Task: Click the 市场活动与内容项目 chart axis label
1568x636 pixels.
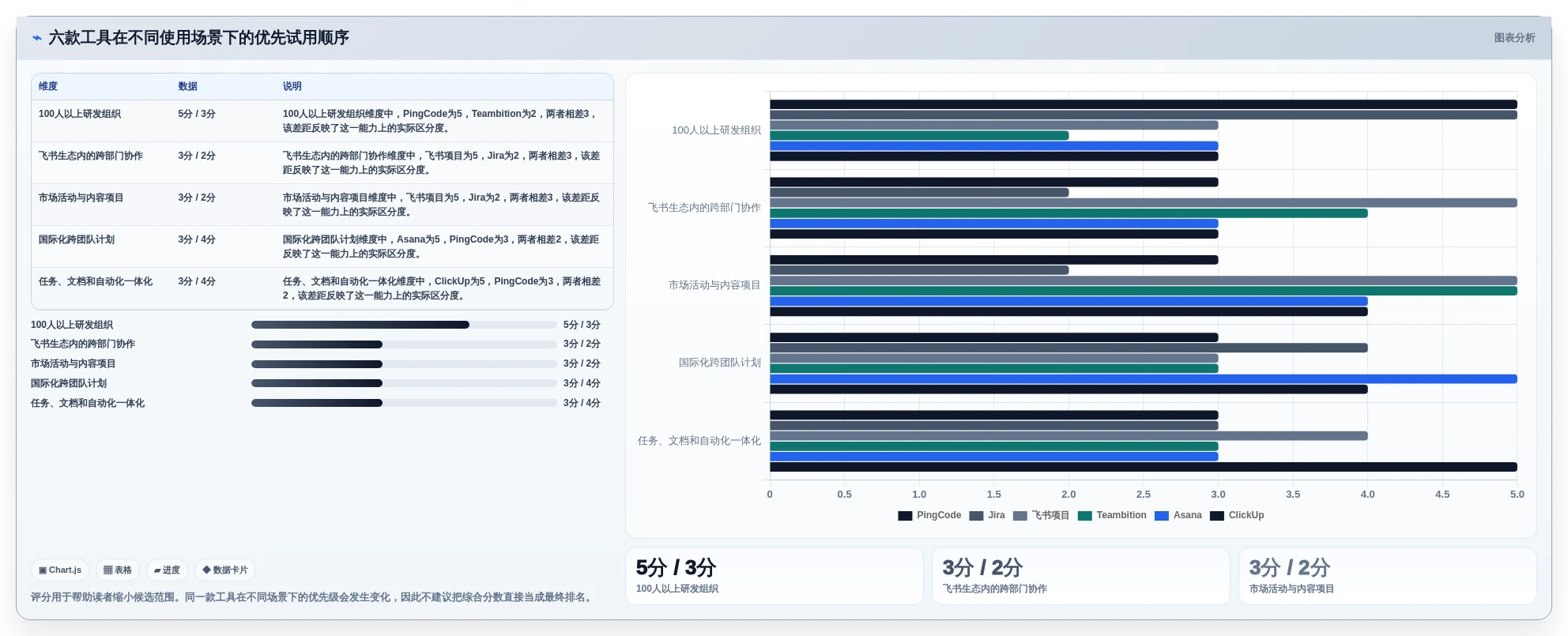Action: tap(714, 285)
